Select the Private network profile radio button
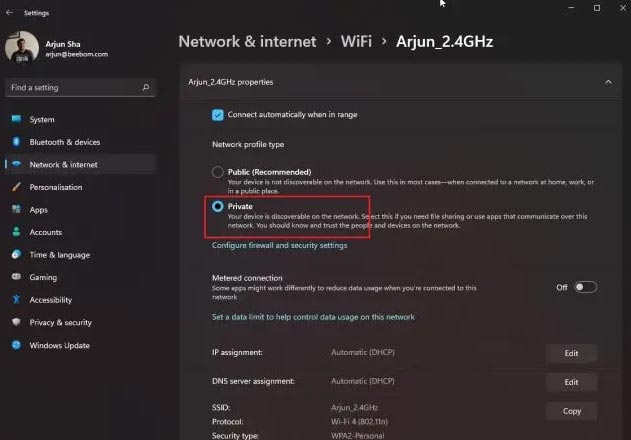 218,207
